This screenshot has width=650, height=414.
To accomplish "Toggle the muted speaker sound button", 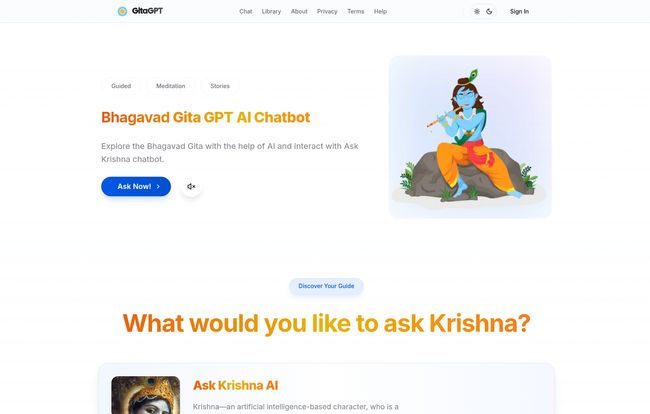I will point(191,186).
